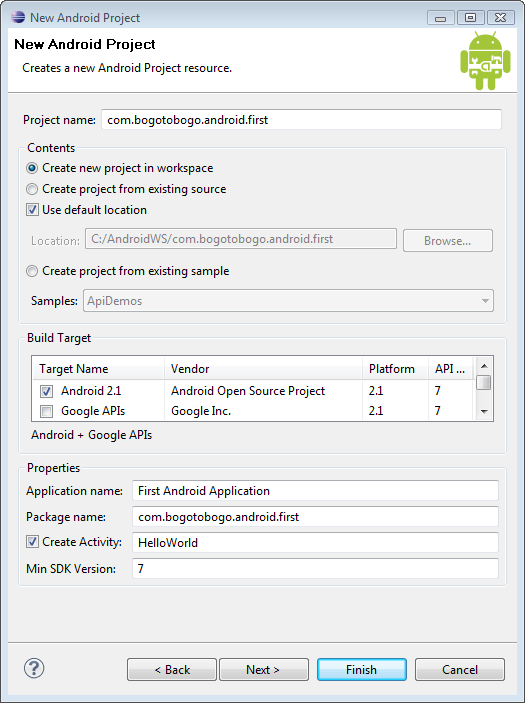This screenshot has width=525, height=703.
Task: Go to the previous page with Back
Action: (x=172, y=669)
